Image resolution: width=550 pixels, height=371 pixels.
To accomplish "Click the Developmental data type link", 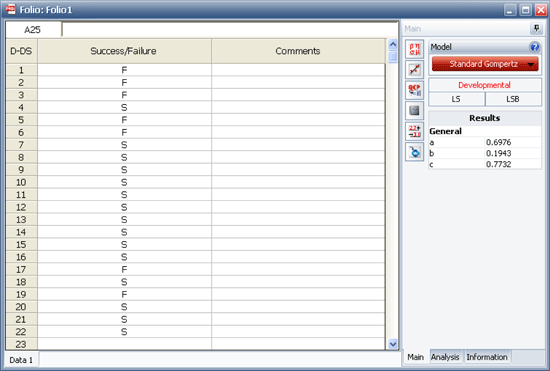I will (484, 85).
